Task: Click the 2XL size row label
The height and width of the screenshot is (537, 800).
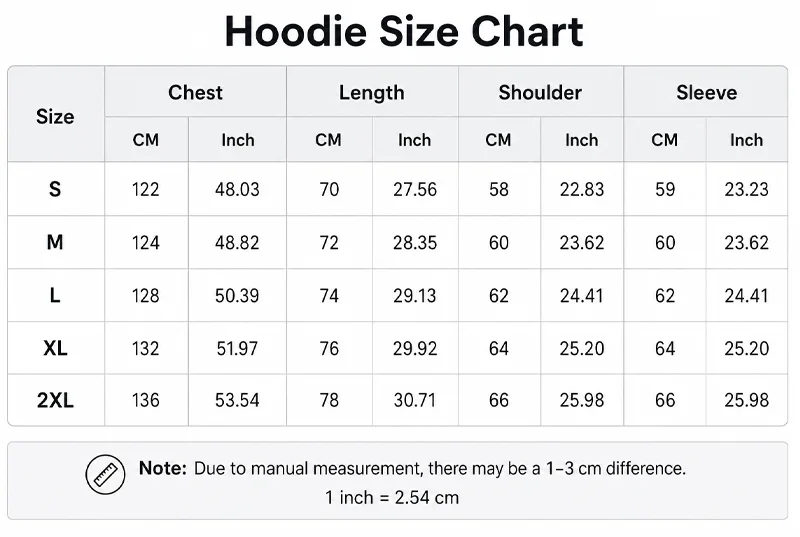Action: coord(55,400)
